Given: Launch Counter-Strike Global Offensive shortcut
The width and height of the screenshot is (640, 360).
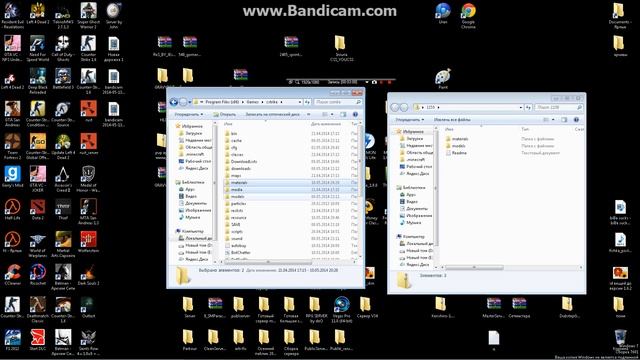Looking at the screenshot, I should coord(38,146).
